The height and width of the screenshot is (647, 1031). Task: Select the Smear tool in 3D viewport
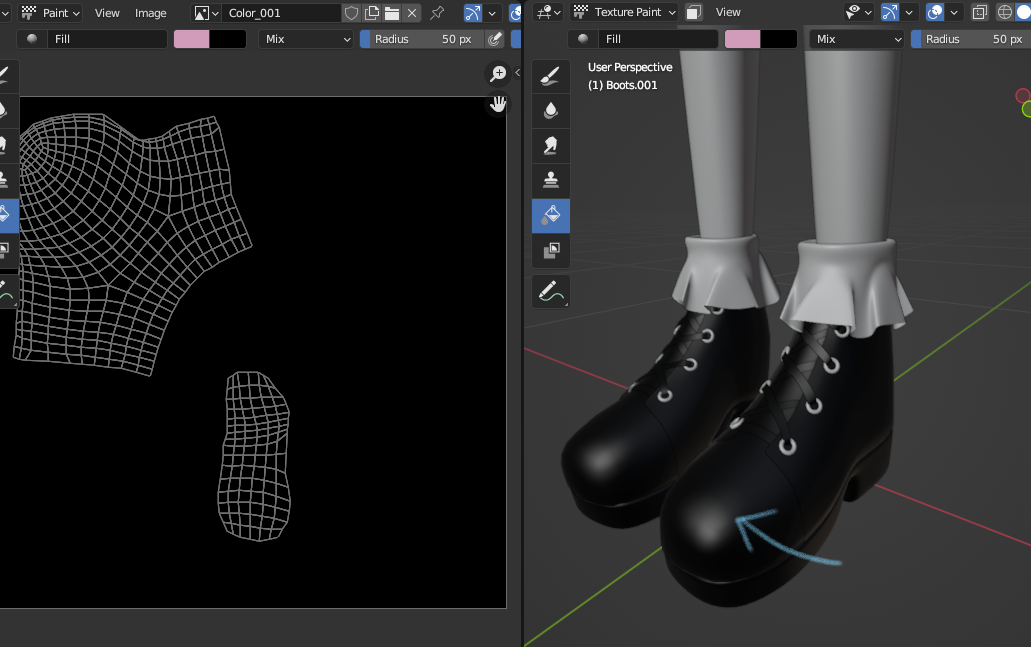click(550, 145)
